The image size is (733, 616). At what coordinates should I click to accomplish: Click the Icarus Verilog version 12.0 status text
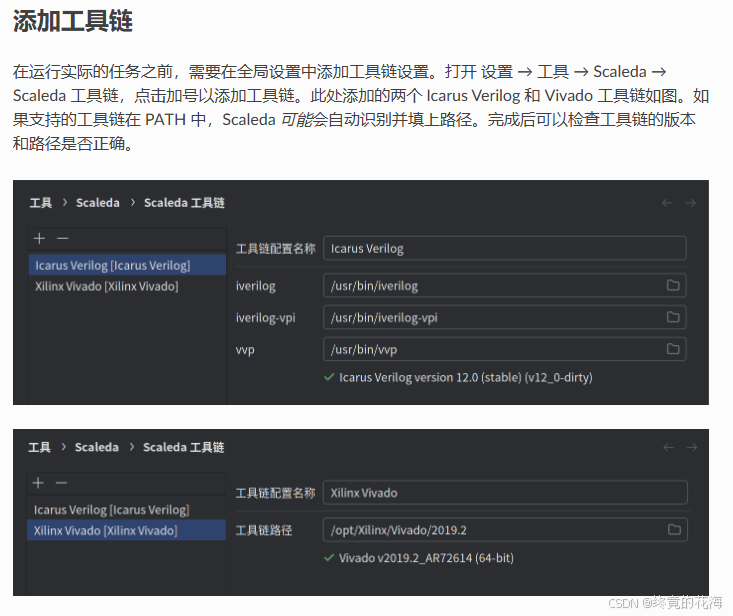[466, 377]
